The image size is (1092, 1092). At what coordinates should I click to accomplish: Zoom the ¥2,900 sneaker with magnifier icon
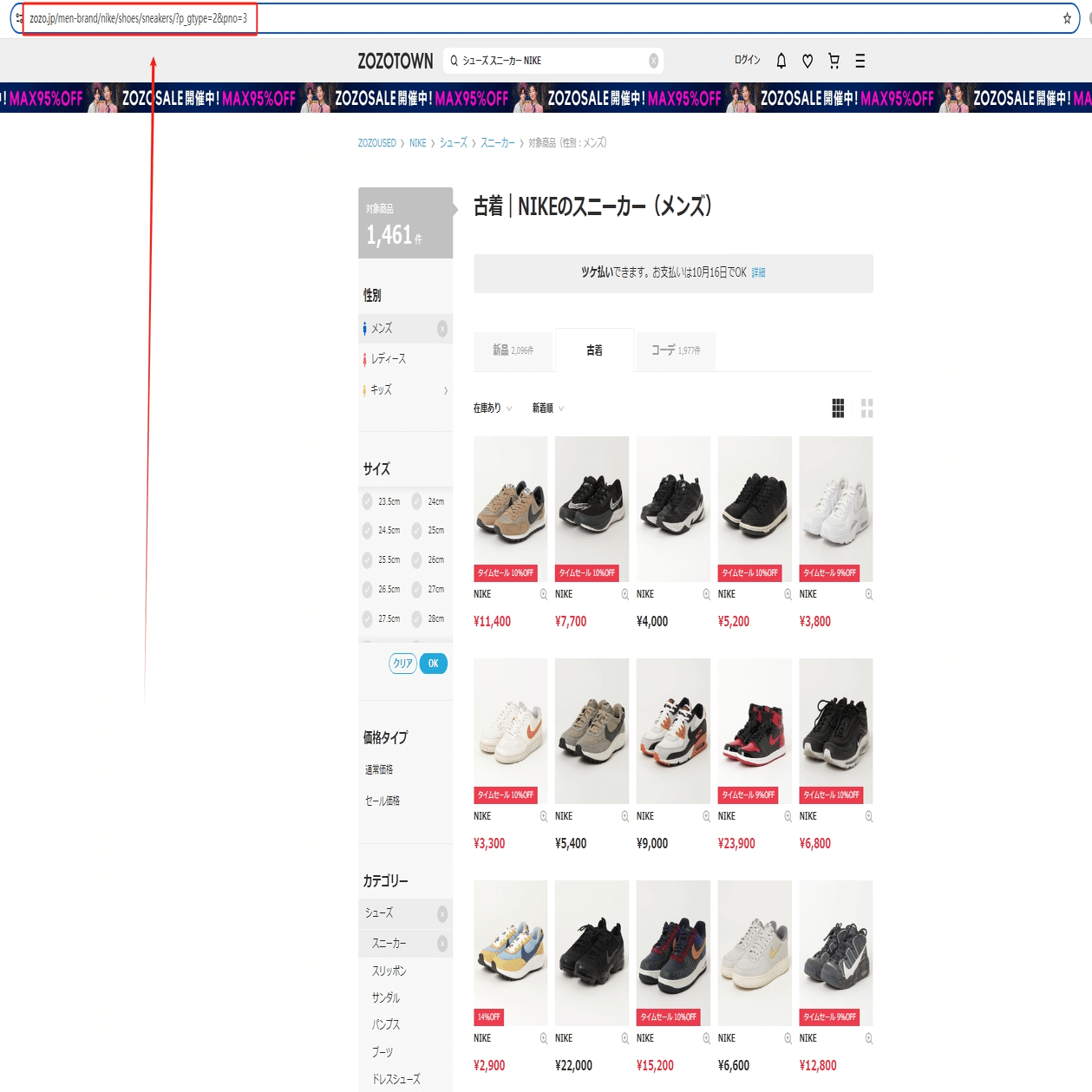pyautogui.click(x=544, y=1038)
